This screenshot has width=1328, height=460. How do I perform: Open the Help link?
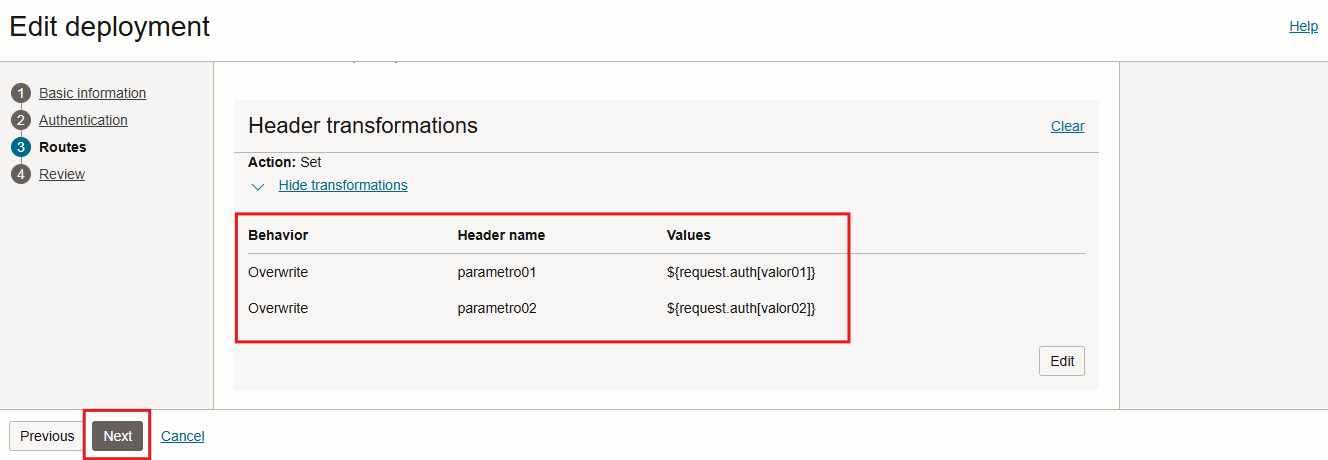coord(1303,26)
